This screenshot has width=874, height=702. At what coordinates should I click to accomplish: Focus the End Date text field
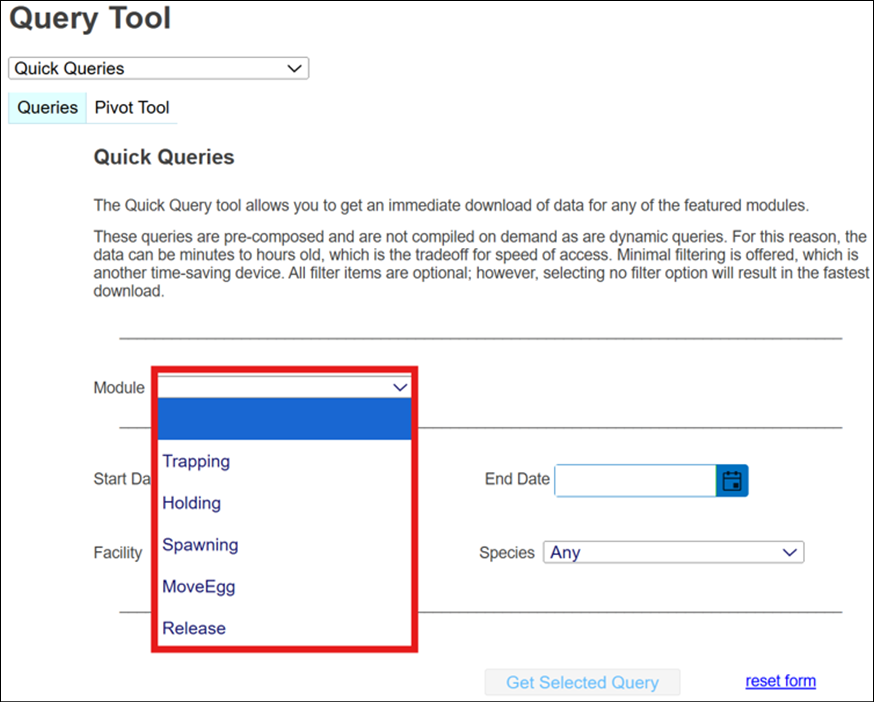point(635,481)
